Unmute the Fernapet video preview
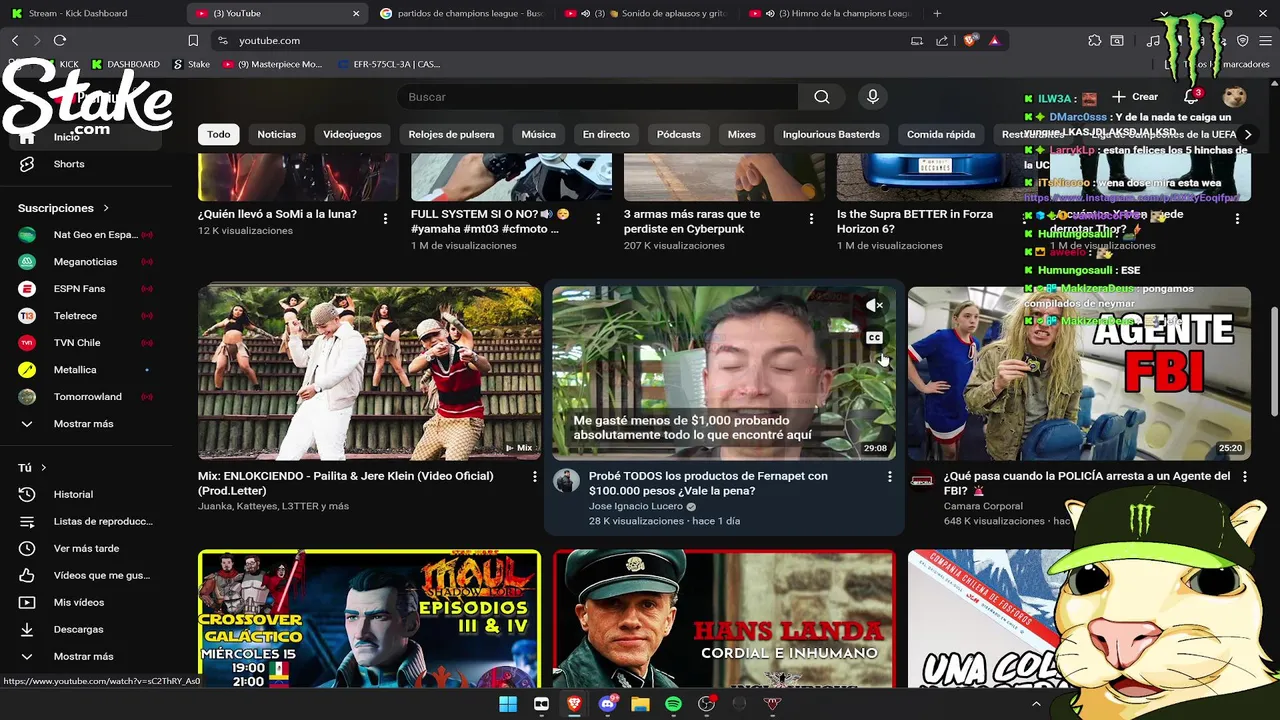 click(x=874, y=305)
